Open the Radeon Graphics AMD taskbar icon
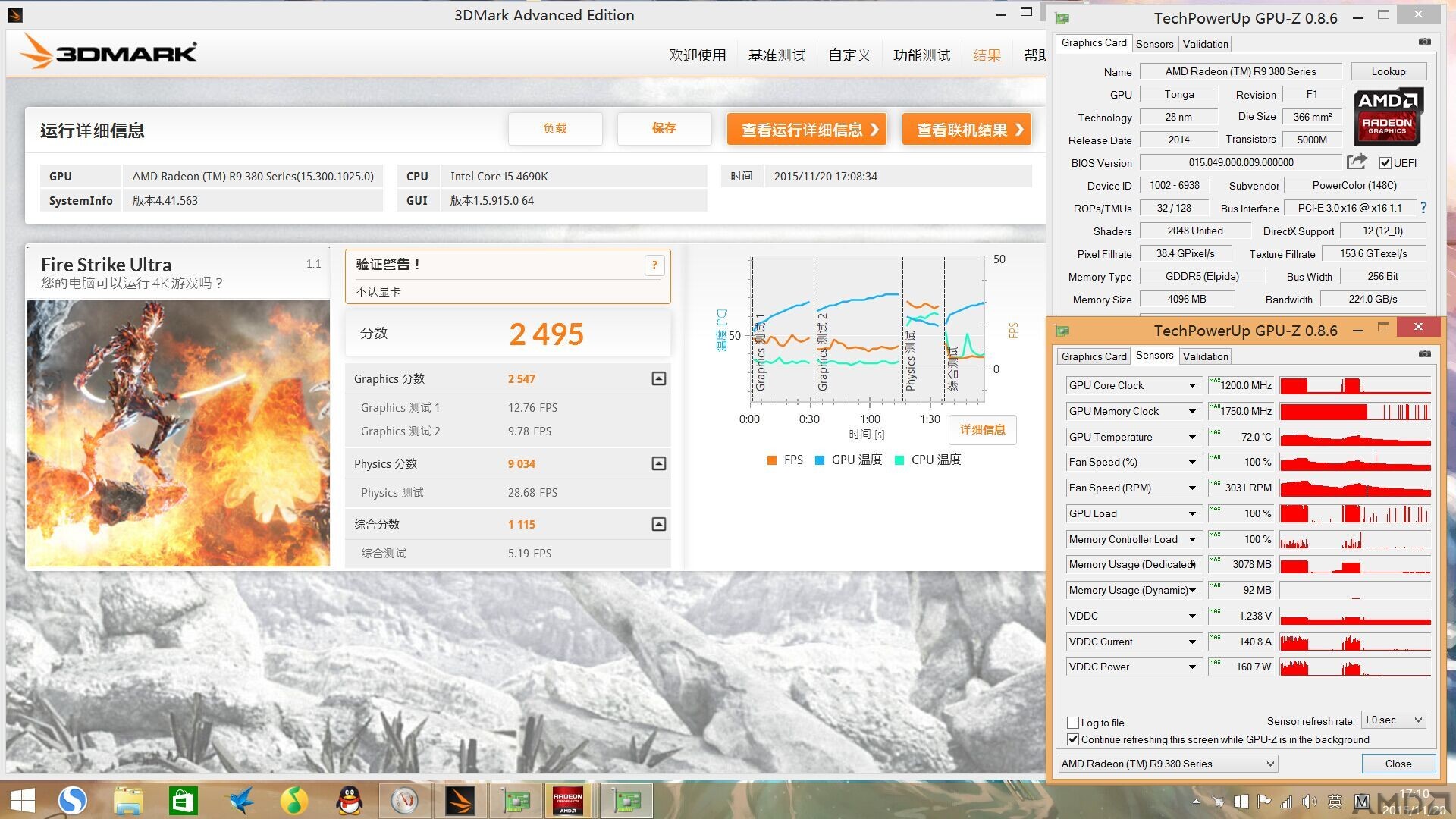The image size is (1456, 819). (x=568, y=800)
